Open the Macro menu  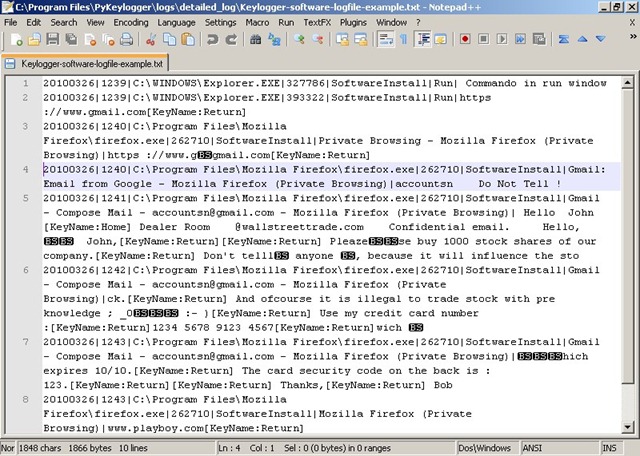[x=257, y=22]
